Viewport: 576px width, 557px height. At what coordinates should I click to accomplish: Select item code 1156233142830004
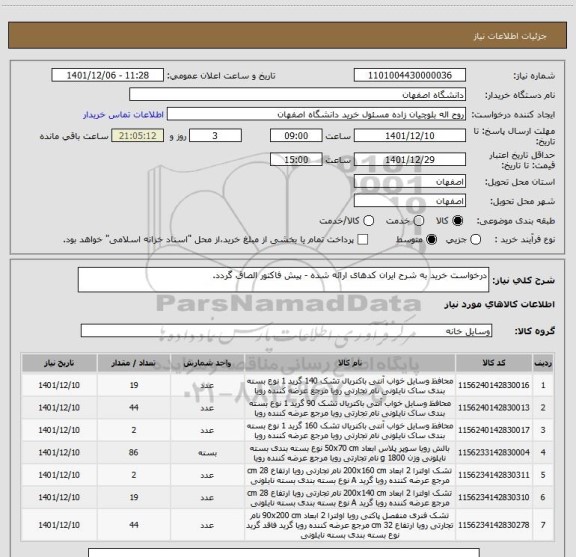tap(494, 452)
